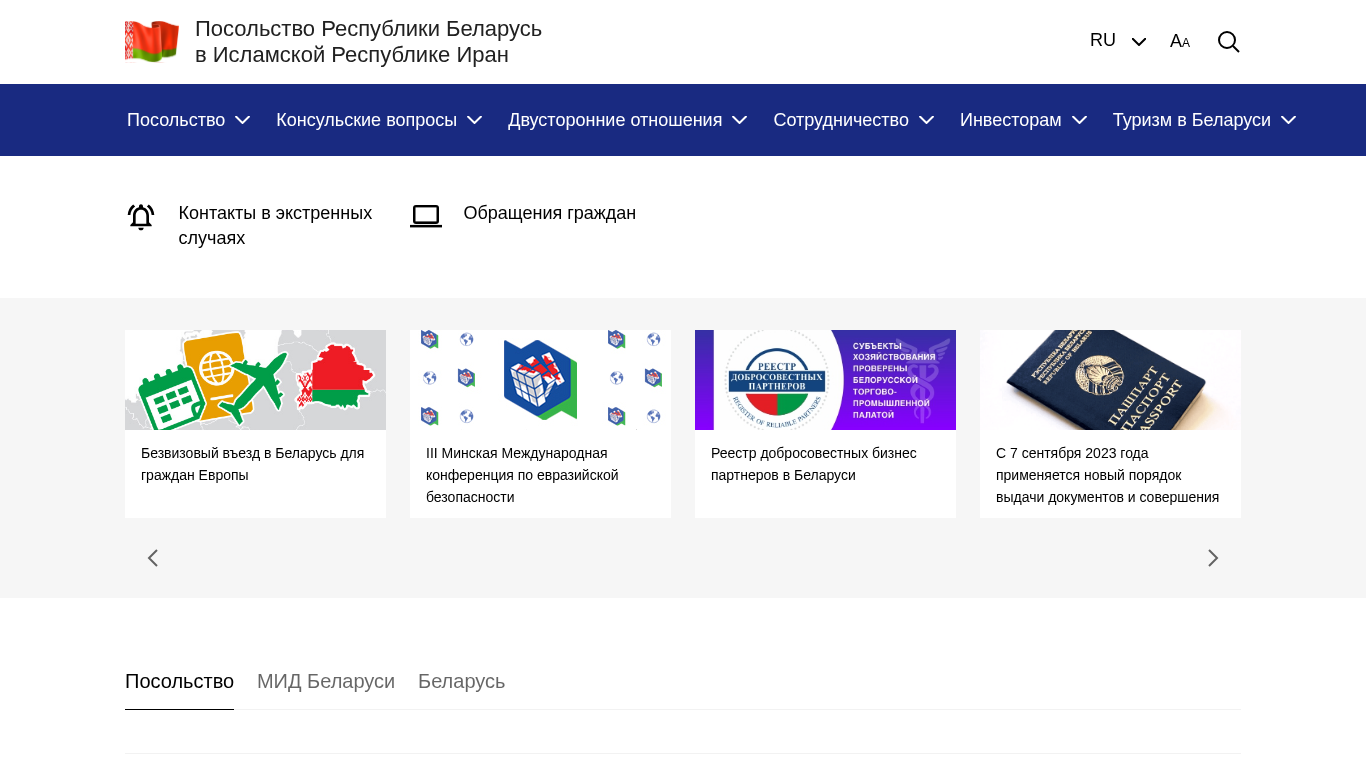
Task: Go to previous carousel slide arrow
Action: point(153,558)
